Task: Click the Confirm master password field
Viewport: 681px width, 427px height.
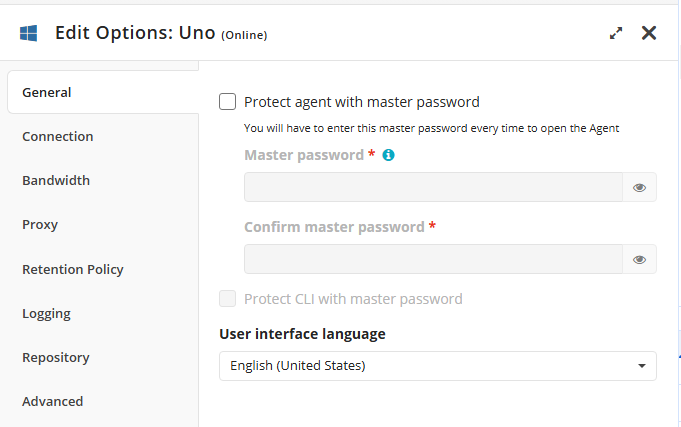Action: 433,259
